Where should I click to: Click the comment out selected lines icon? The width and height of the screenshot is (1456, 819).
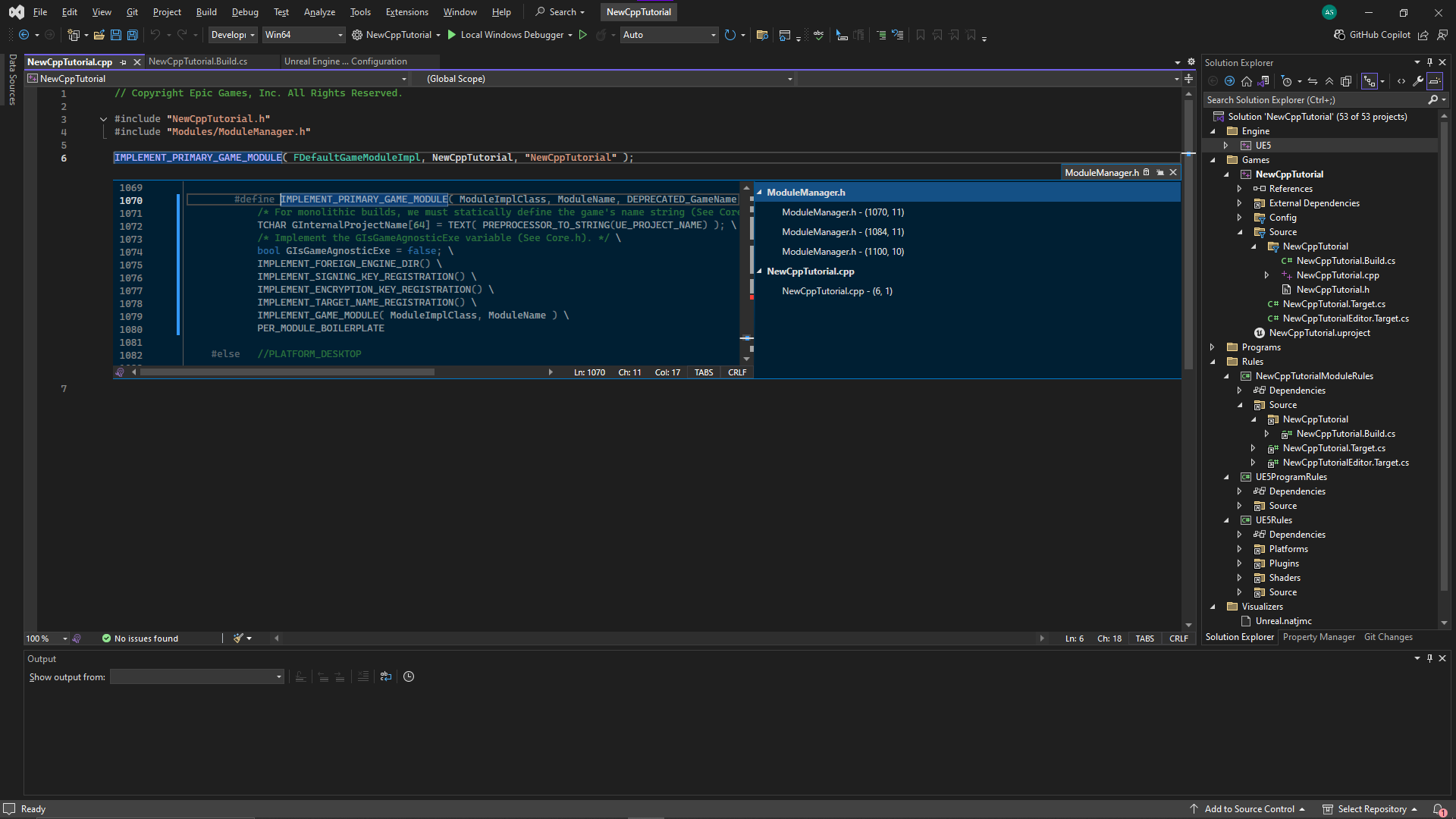[881, 35]
